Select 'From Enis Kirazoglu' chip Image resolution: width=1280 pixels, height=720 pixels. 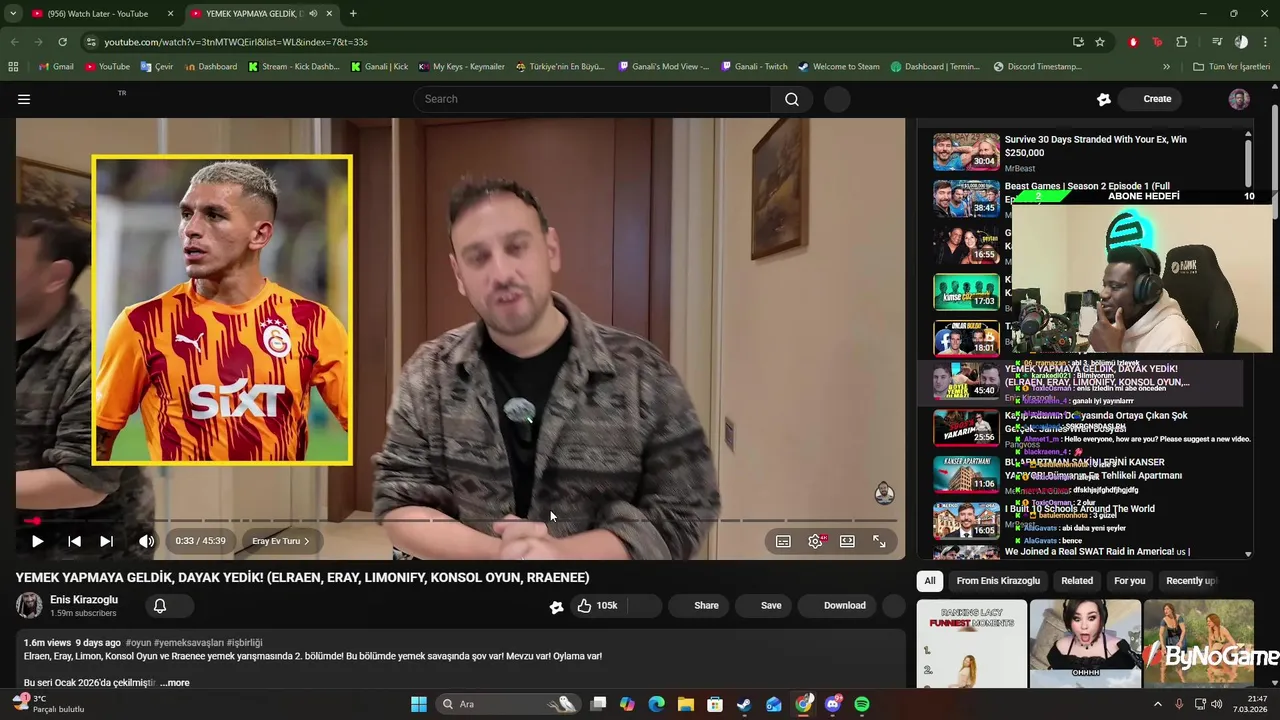(998, 581)
